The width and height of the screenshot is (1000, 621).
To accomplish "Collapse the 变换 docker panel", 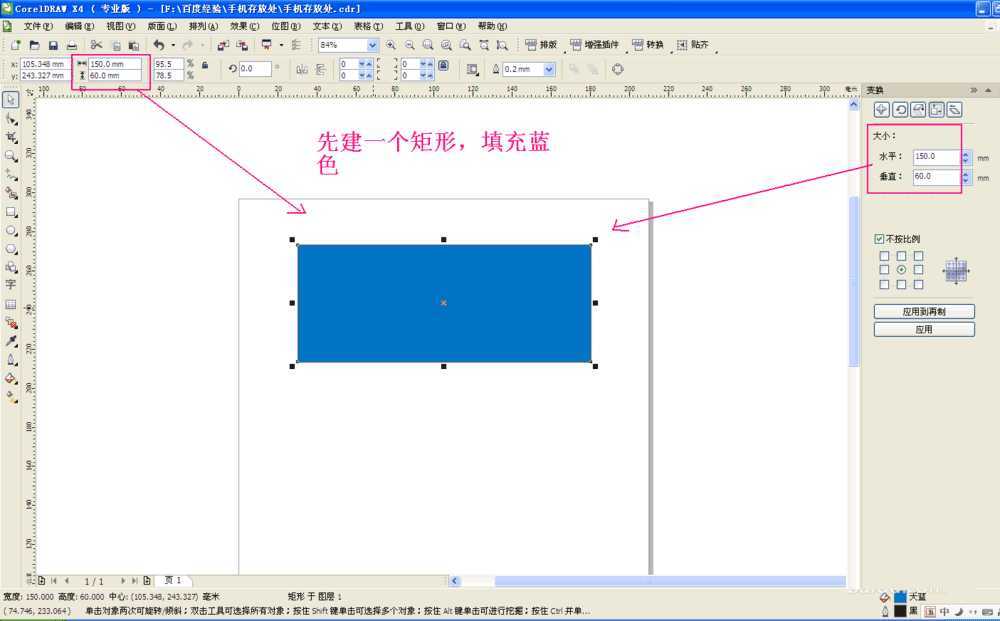I will click(x=988, y=90).
